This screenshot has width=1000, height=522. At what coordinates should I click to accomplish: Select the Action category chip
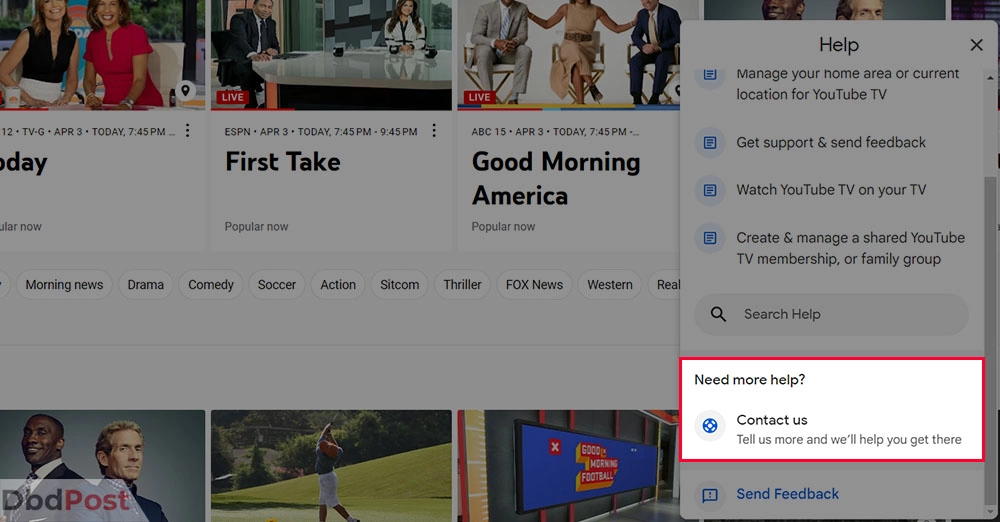pyautogui.click(x=338, y=285)
